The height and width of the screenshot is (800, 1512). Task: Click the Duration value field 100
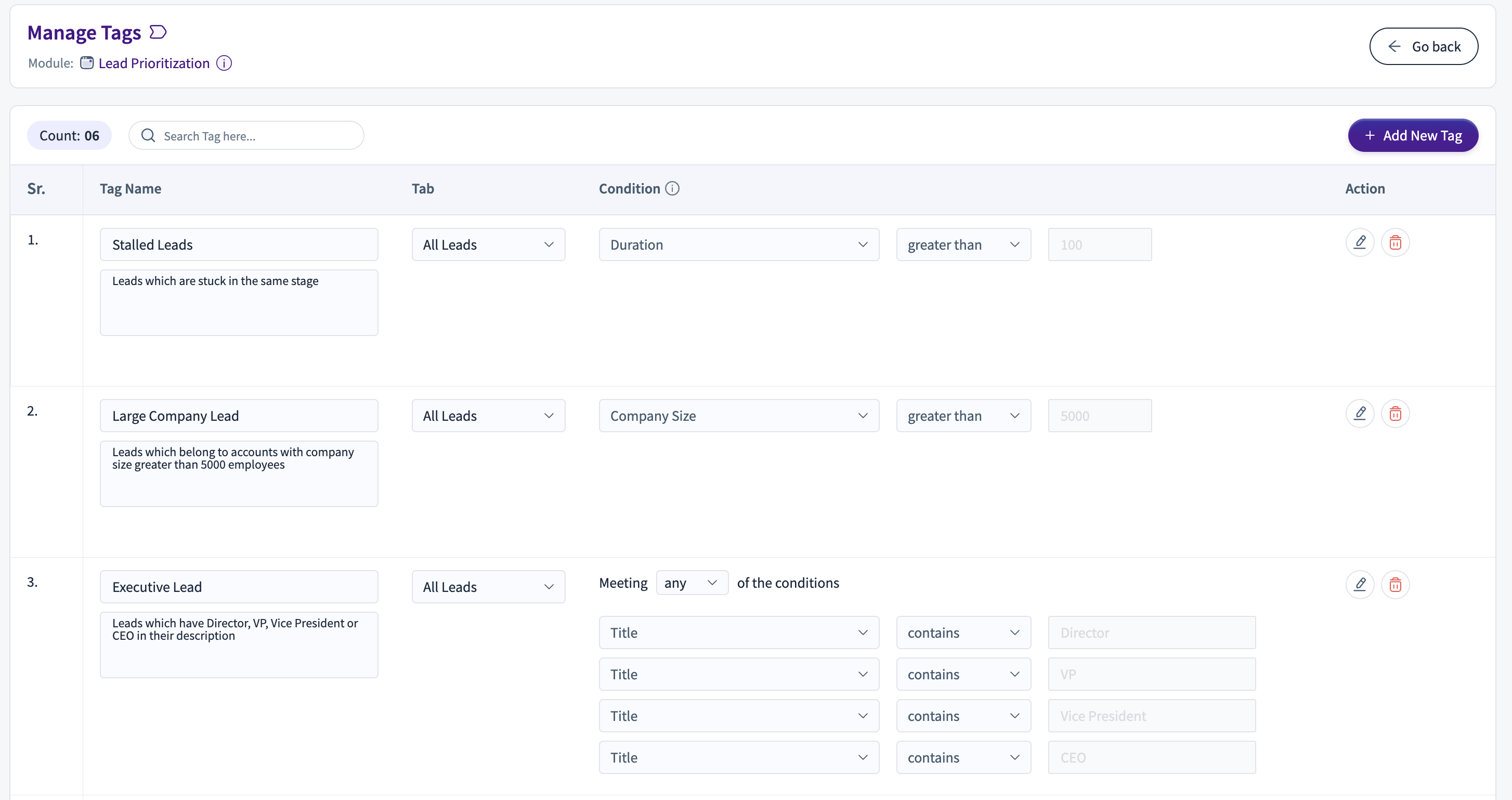coord(1100,244)
